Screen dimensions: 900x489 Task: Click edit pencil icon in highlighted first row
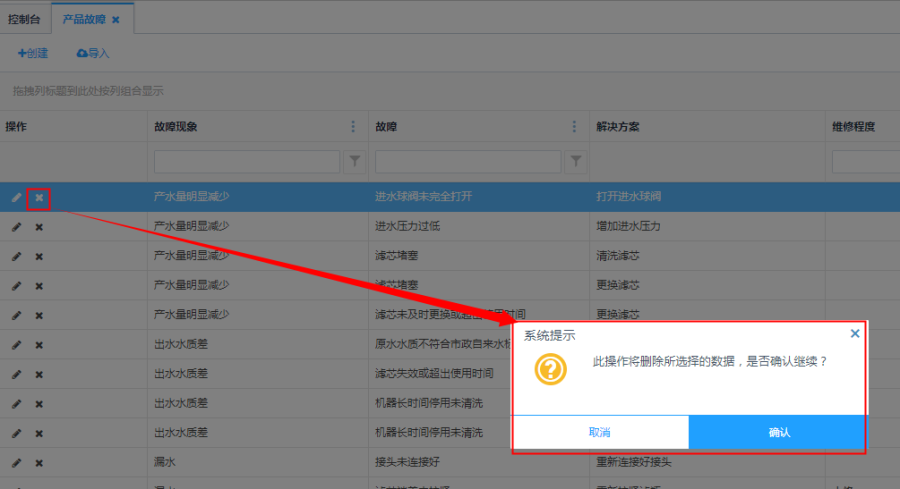pos(16,198)
